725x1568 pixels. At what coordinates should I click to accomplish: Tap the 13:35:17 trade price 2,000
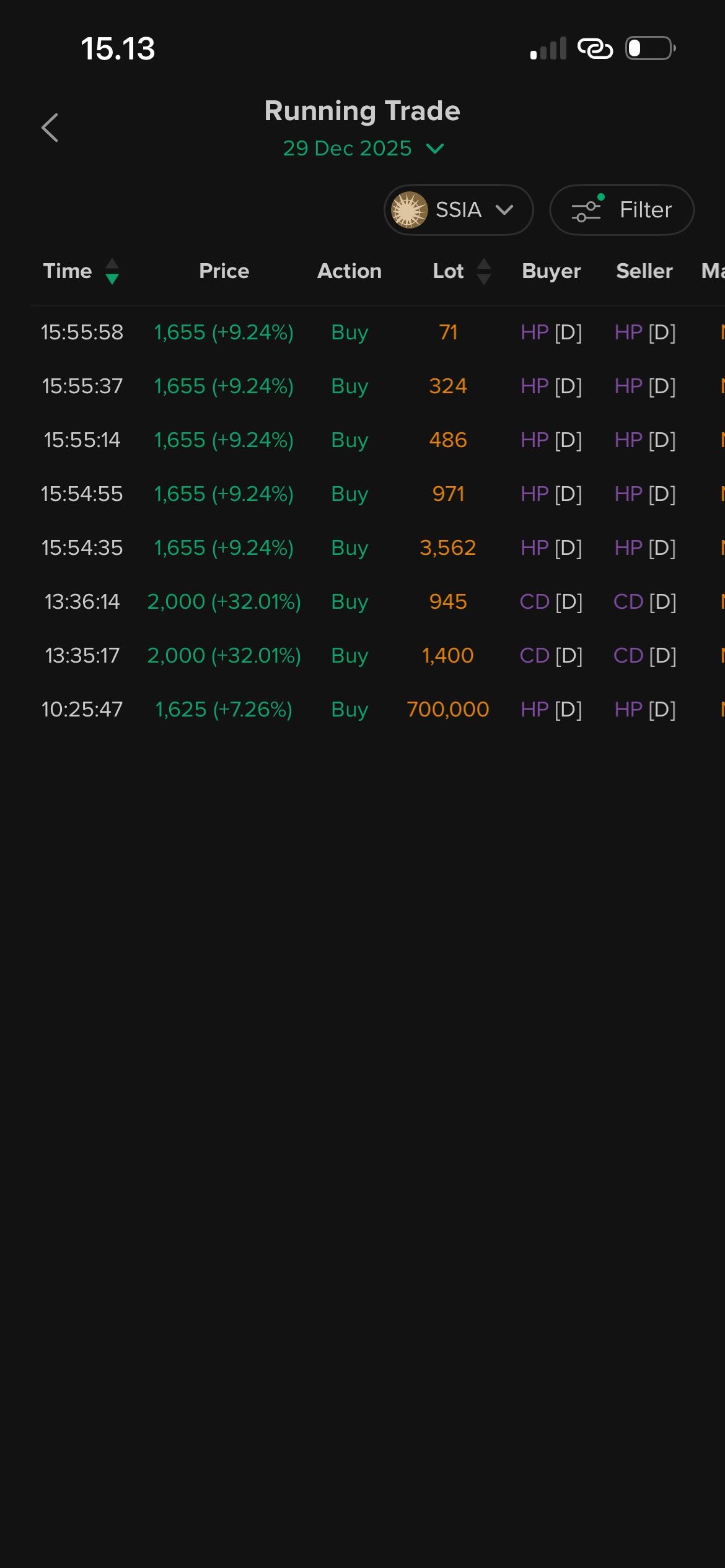176,656
